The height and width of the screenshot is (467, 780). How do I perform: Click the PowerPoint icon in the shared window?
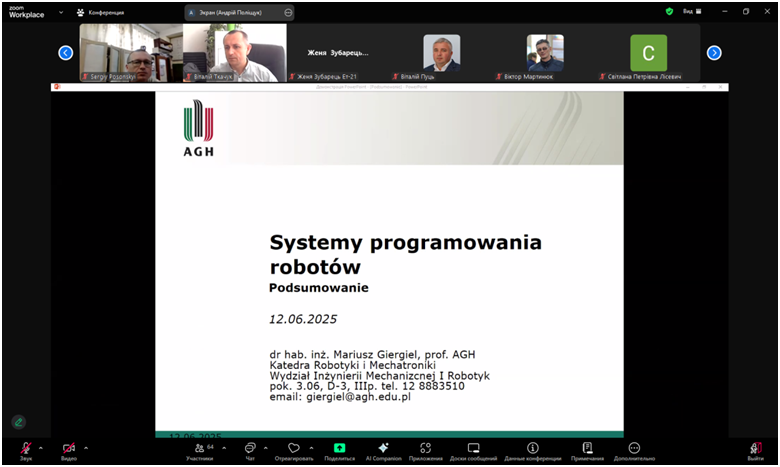tap(57, 87)
